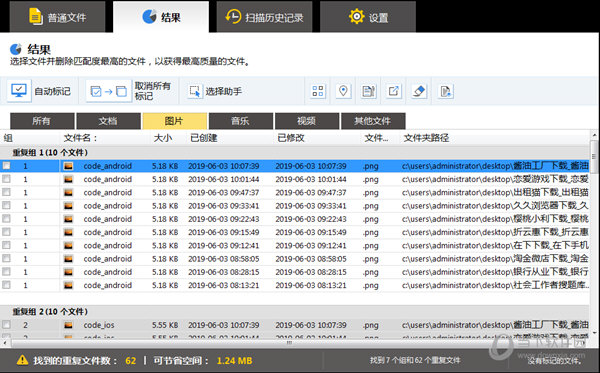Image resolution: width=600 pixels, height=373 pixels.
Task: Switch to the 普通文件 top tab
Action: pyautogui.click(x=57, y=17)
